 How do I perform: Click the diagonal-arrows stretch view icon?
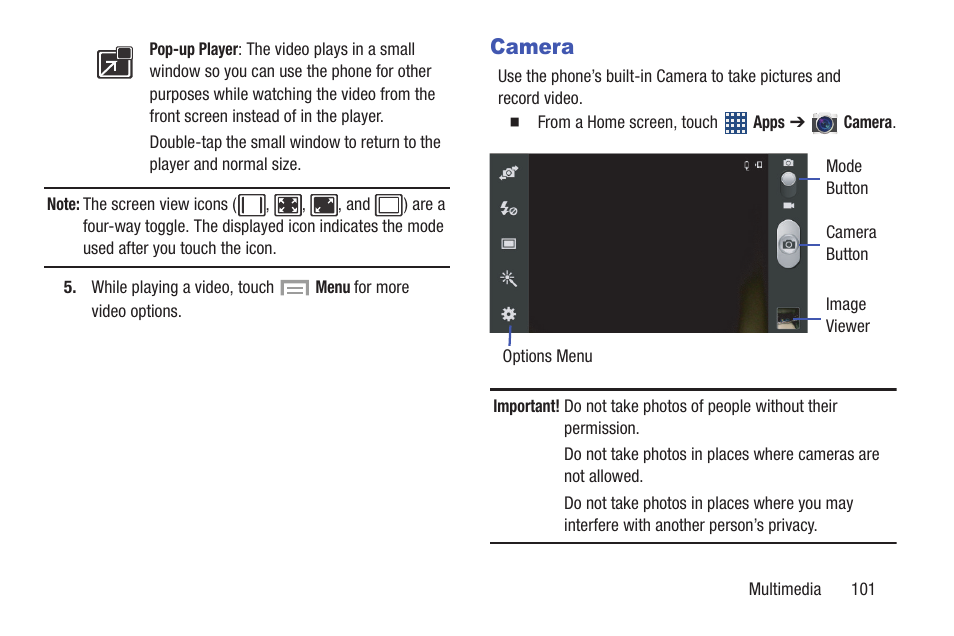(324, 205)
